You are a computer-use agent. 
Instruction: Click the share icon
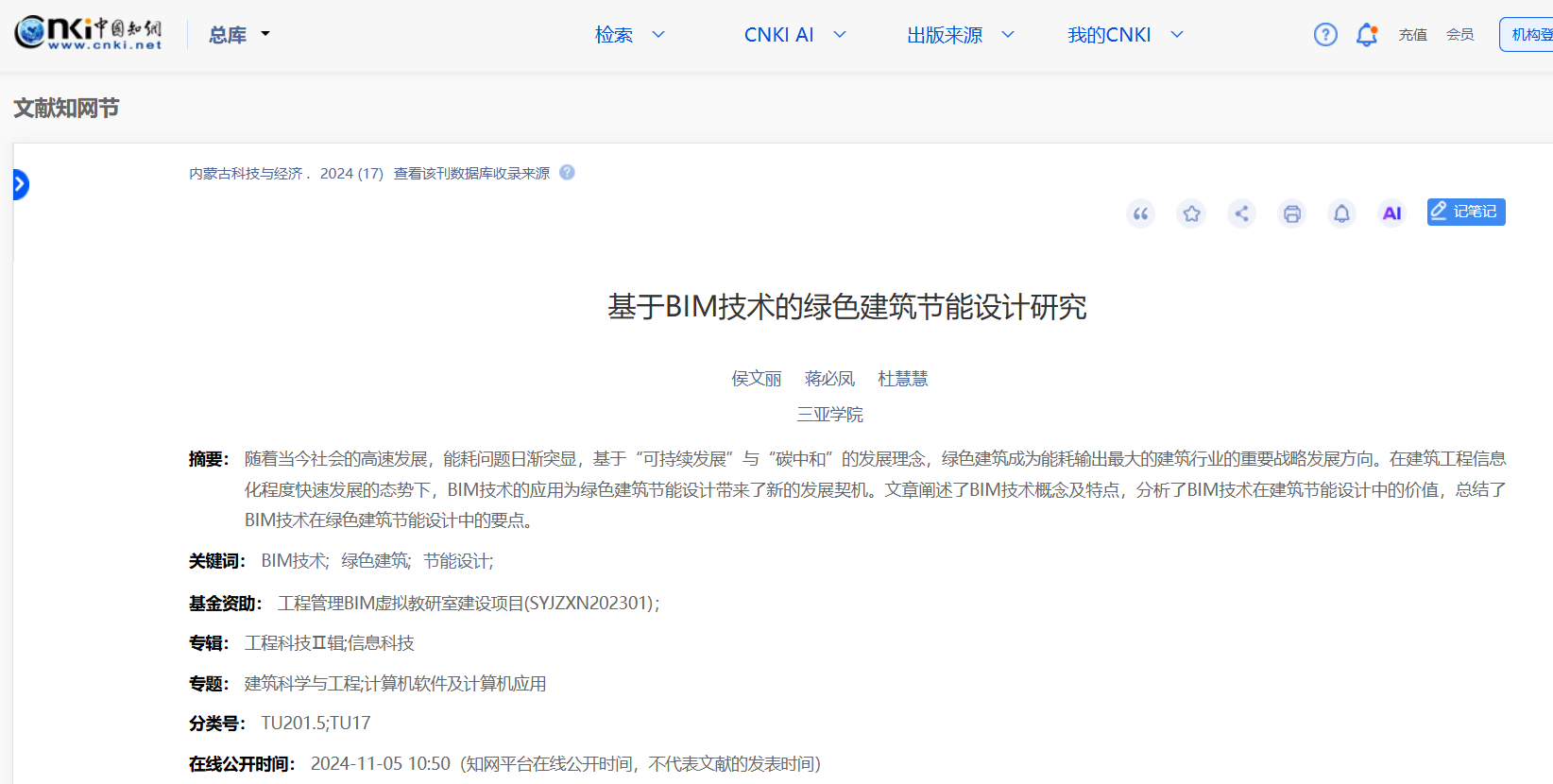coord(1241,213)
